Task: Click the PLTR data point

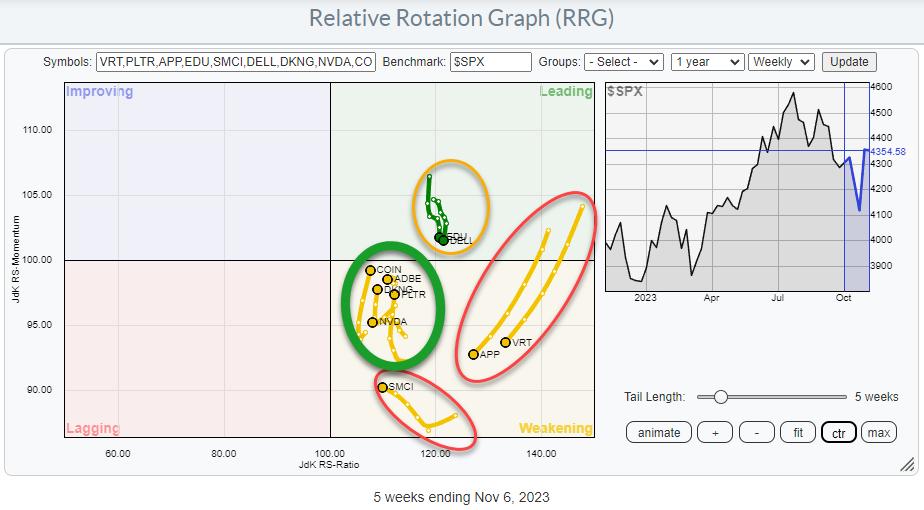Action: (395, 294)
